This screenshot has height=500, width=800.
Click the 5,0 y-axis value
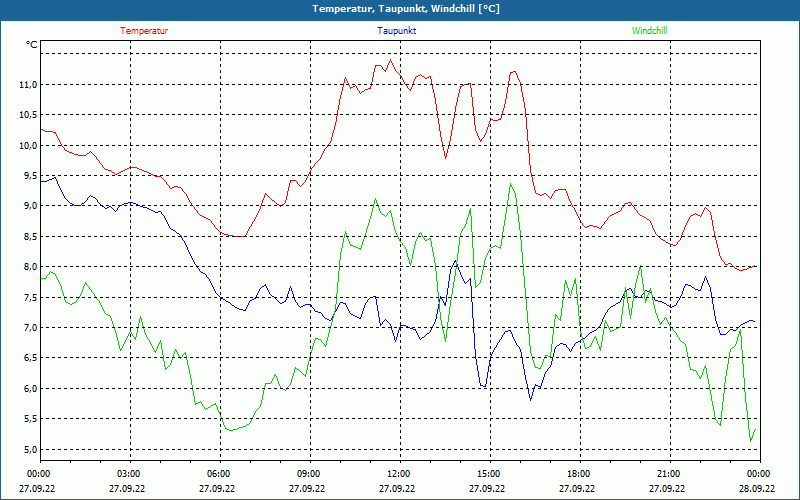[x=30, y=449]
